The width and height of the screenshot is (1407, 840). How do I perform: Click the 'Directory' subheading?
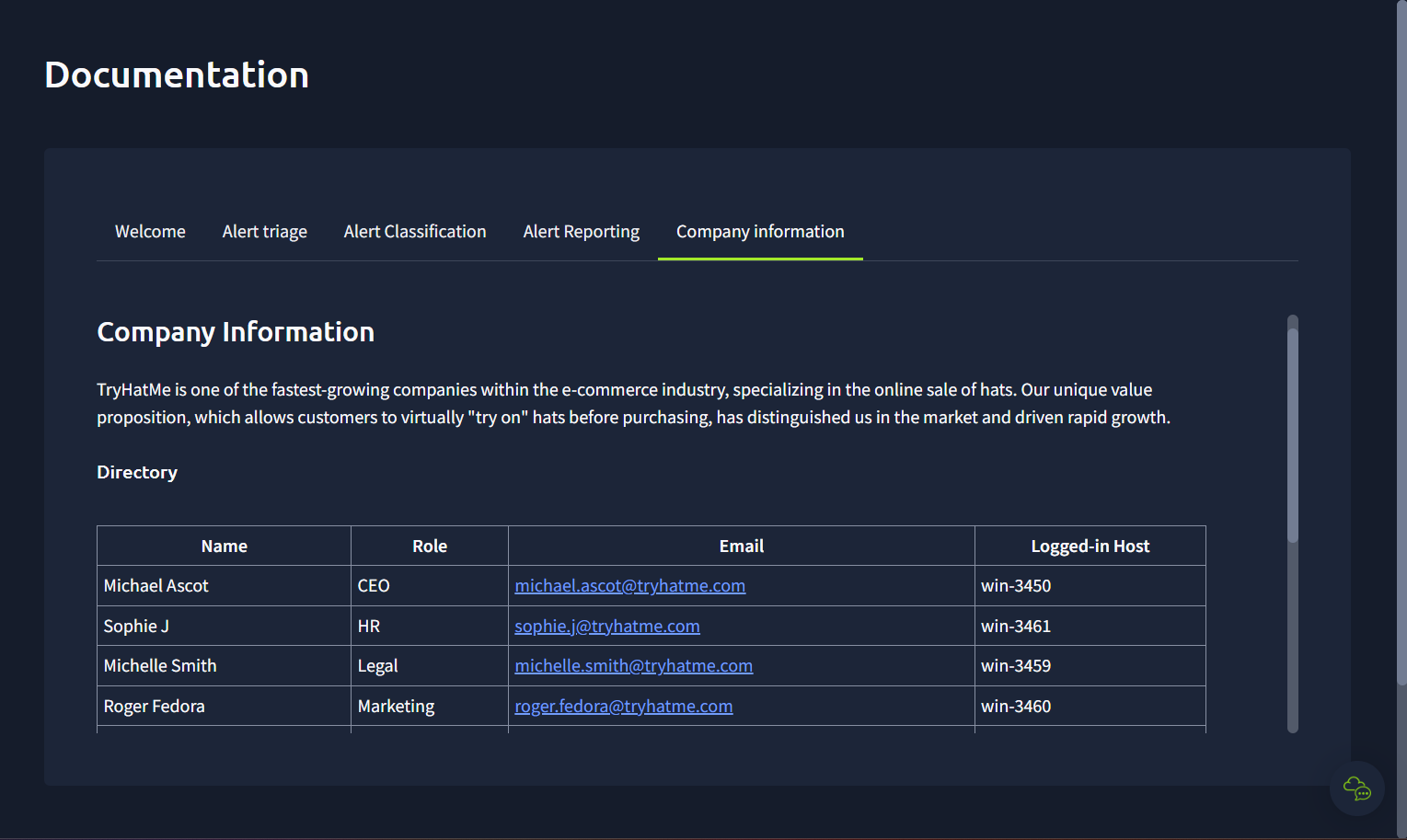(137, 472)
